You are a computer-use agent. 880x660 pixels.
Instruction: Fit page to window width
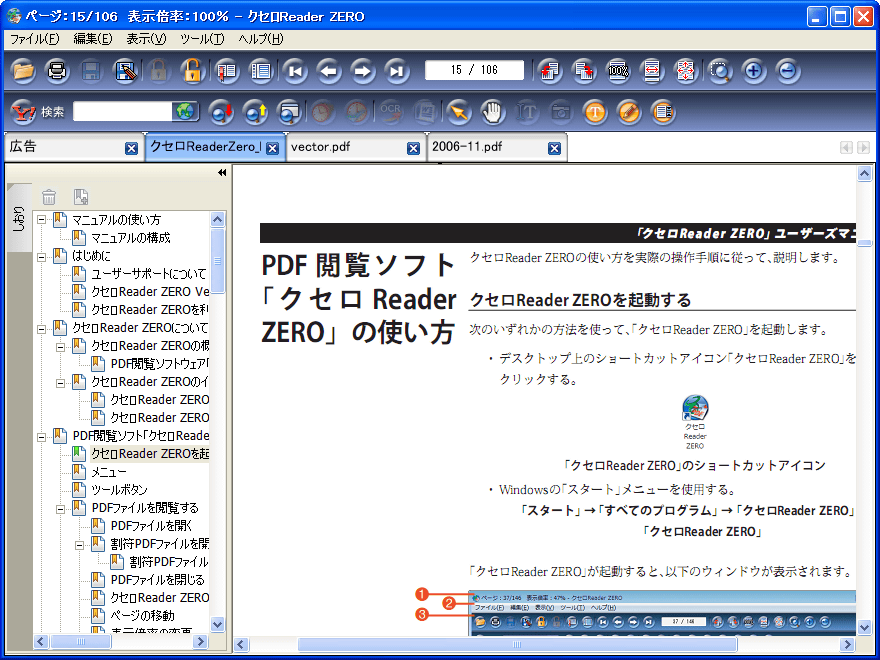pos(652,71)
